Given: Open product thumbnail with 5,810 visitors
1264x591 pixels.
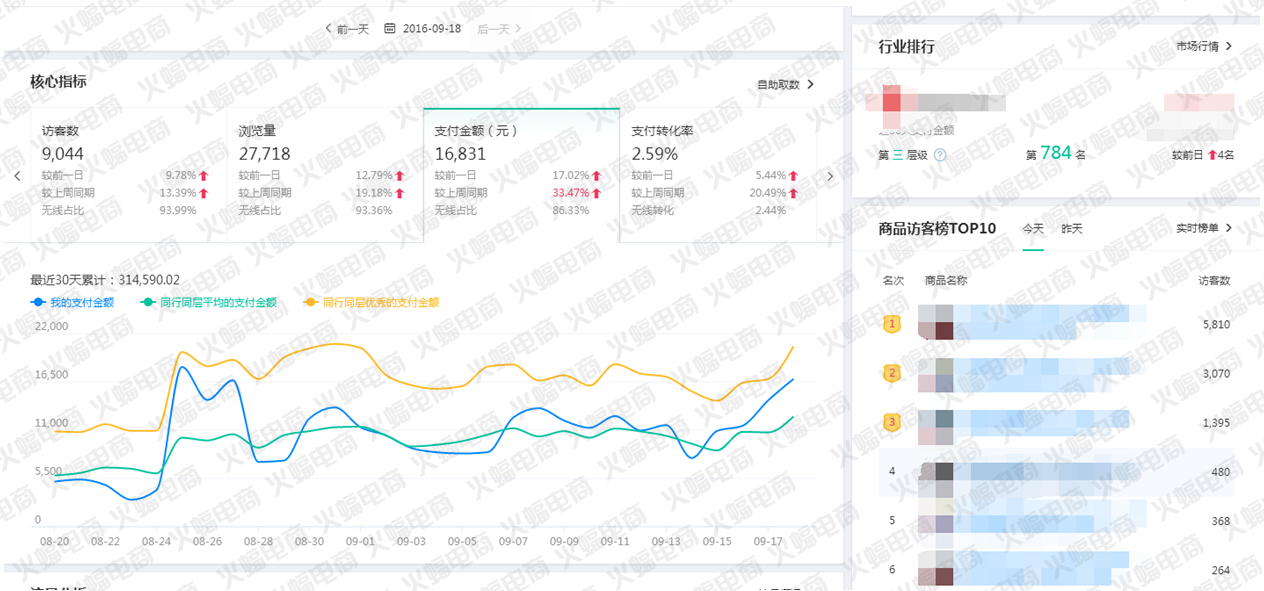Looking at the screenshot, I should (936, 323).
